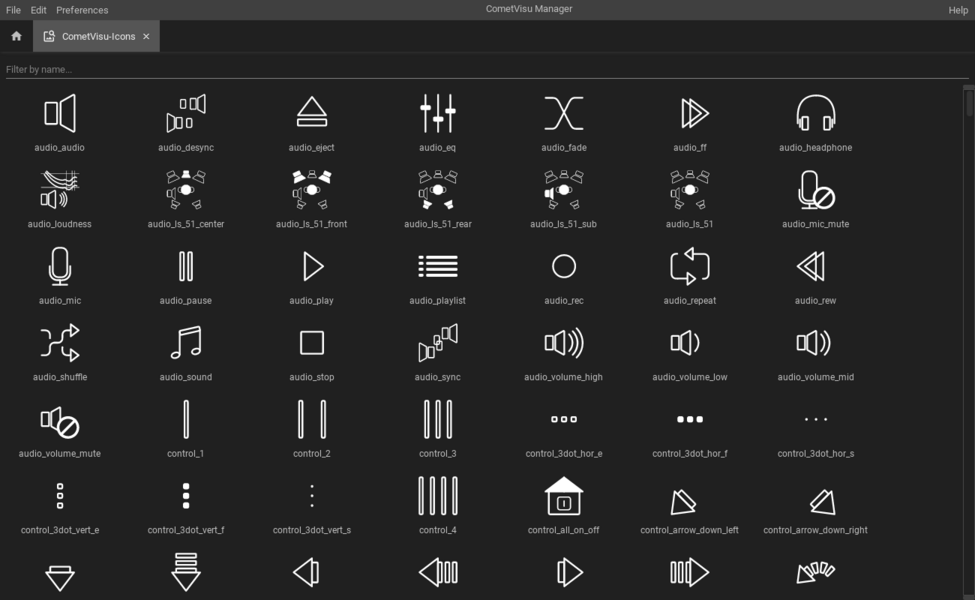Select the audio_ls_51 surround icon

pos(690,190)
